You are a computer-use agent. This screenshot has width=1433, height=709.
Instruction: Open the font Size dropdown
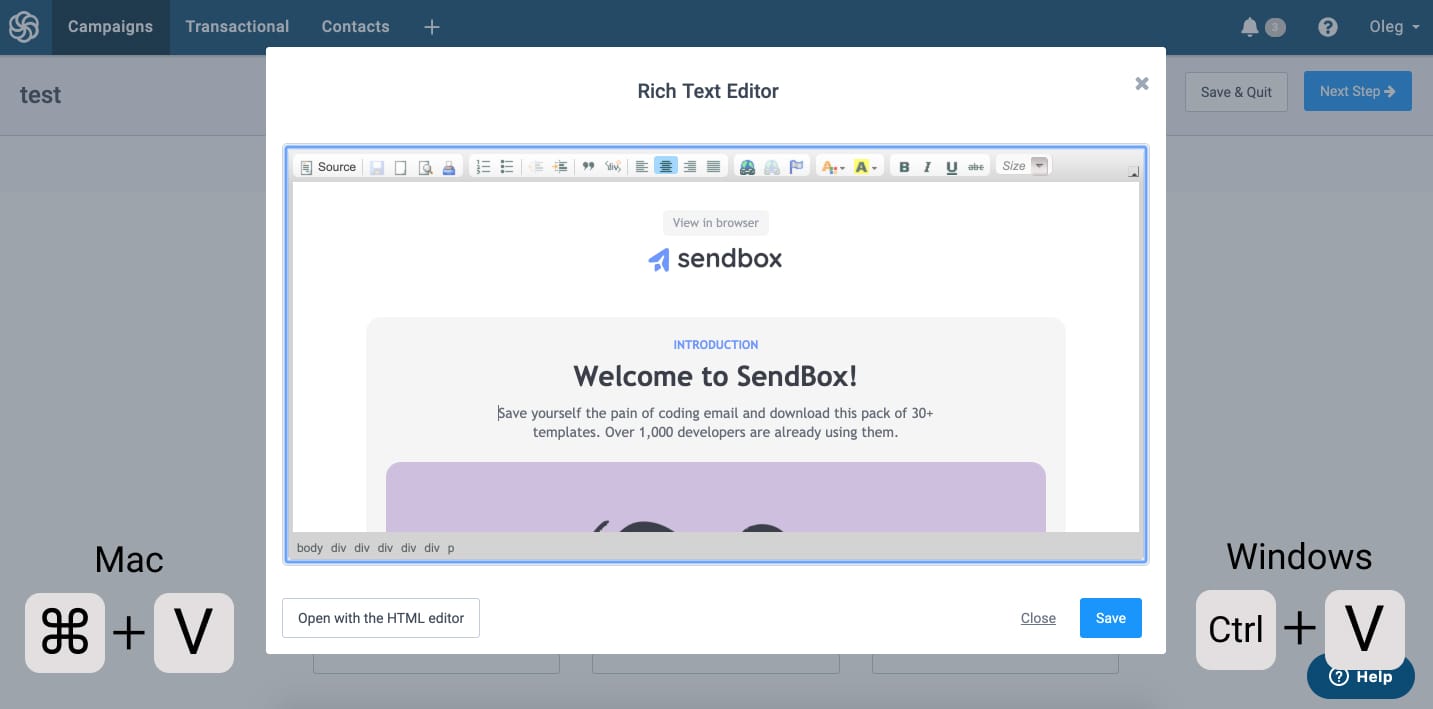(1024, 166)
